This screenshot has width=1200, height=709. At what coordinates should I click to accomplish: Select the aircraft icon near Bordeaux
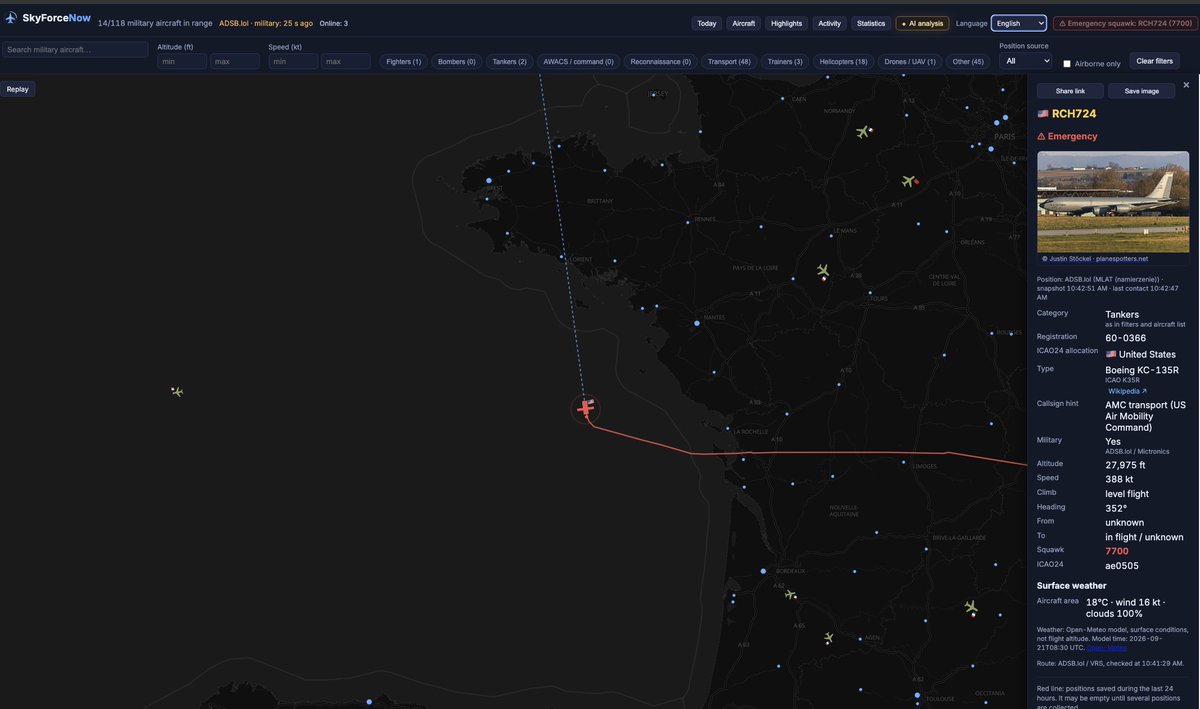click(790, 594)
